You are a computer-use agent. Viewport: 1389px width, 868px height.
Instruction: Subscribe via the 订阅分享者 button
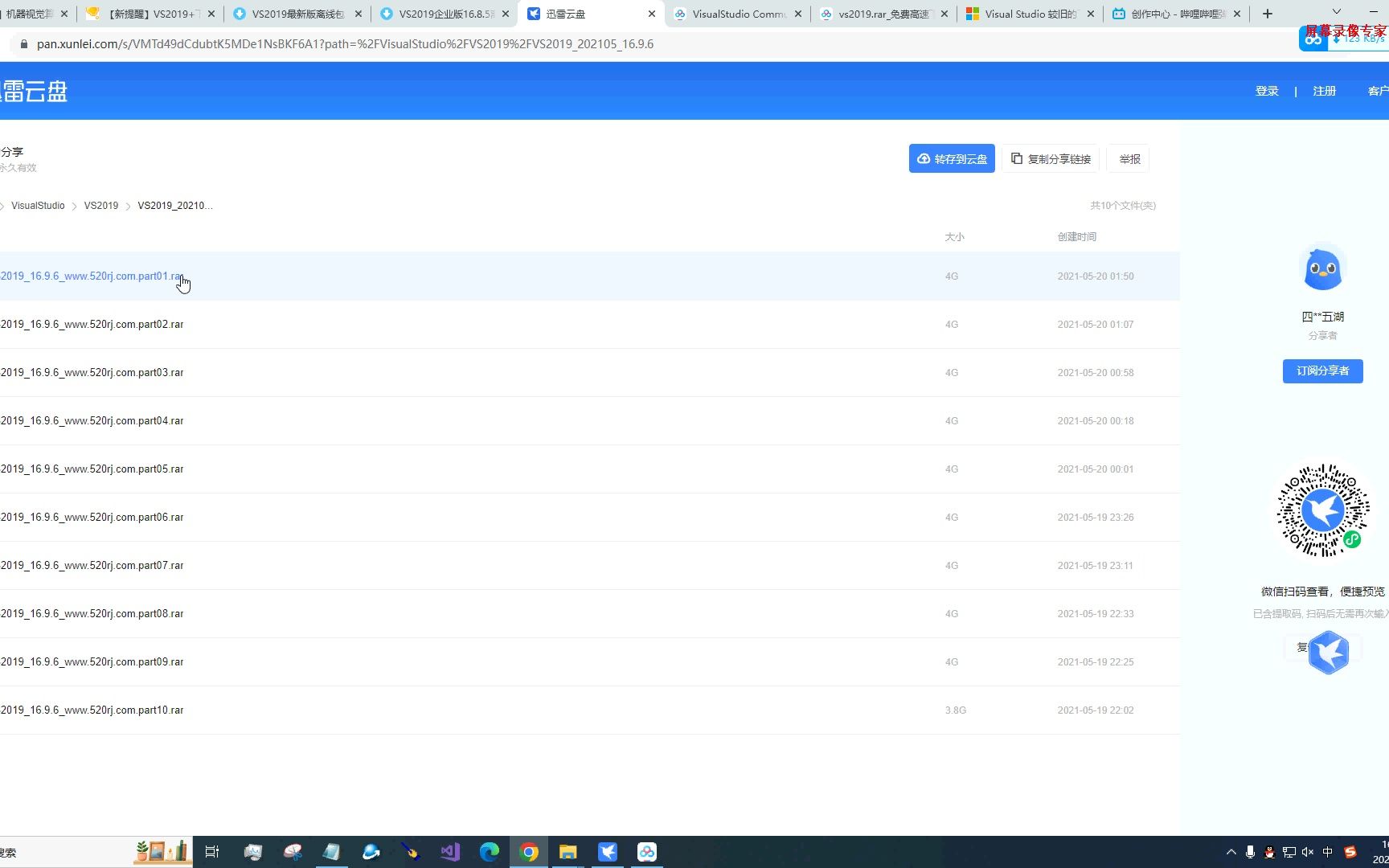coord(1322,371)
